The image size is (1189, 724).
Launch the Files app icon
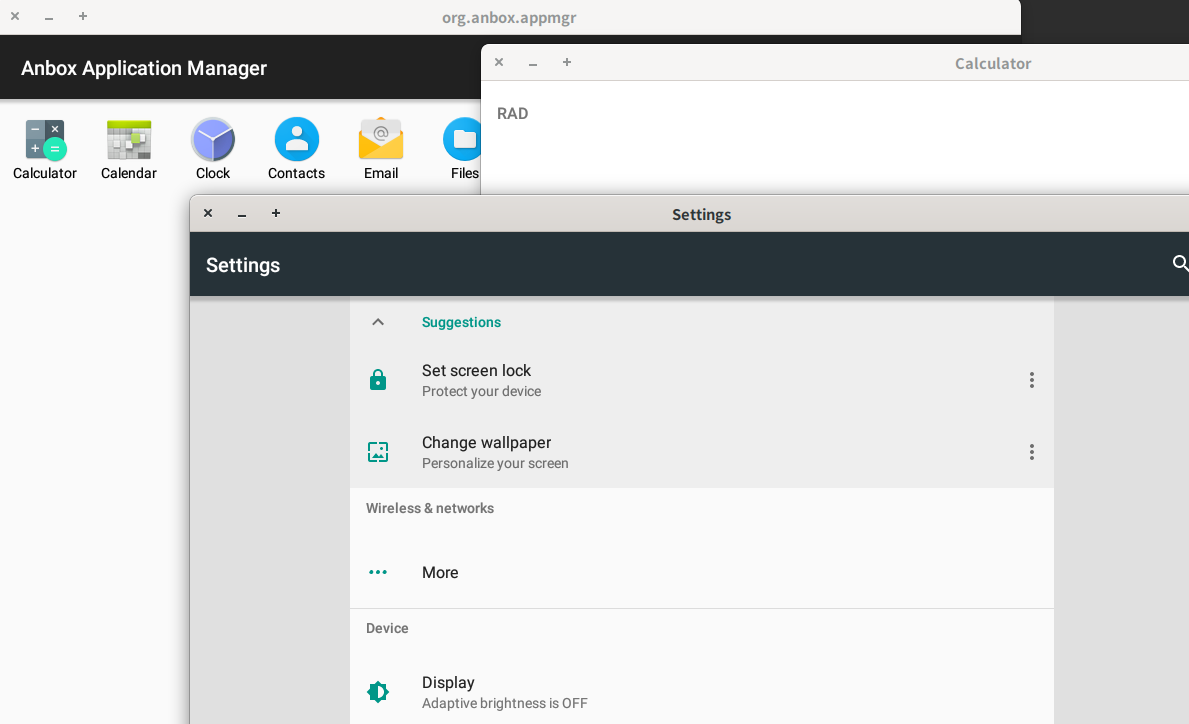pos(462,138)
